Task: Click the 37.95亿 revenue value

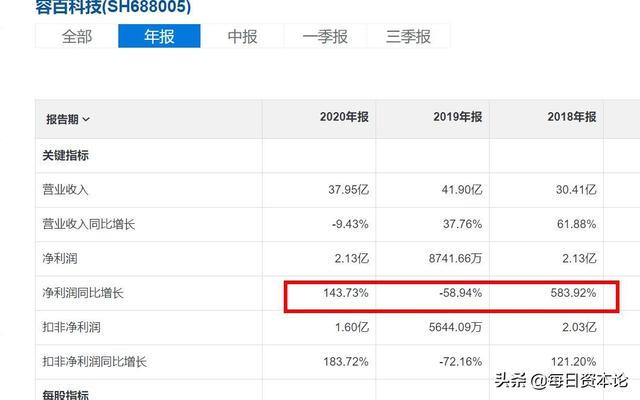Action: [348, 190]
